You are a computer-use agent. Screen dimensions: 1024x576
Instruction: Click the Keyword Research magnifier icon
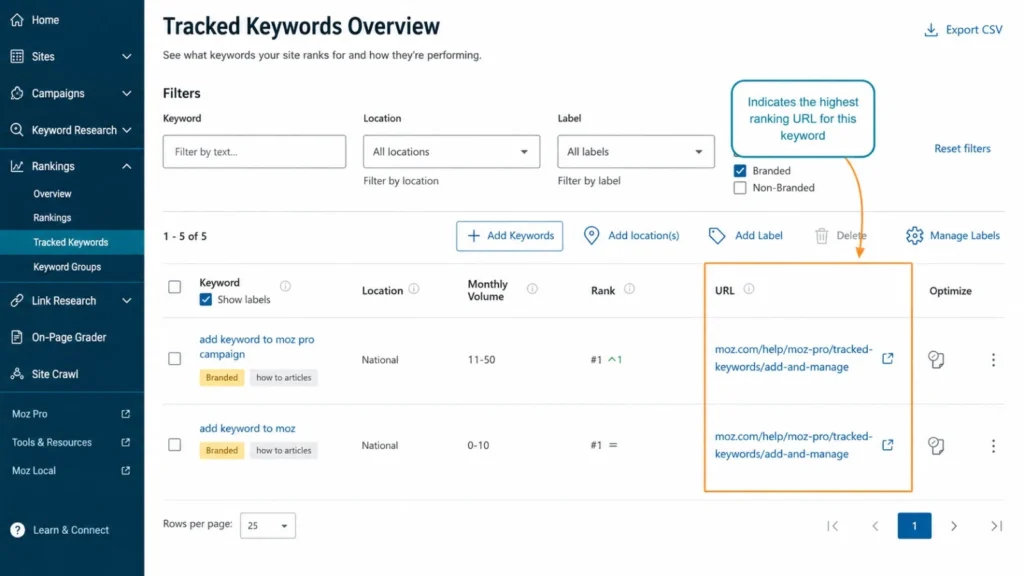[x=17, y=129]
